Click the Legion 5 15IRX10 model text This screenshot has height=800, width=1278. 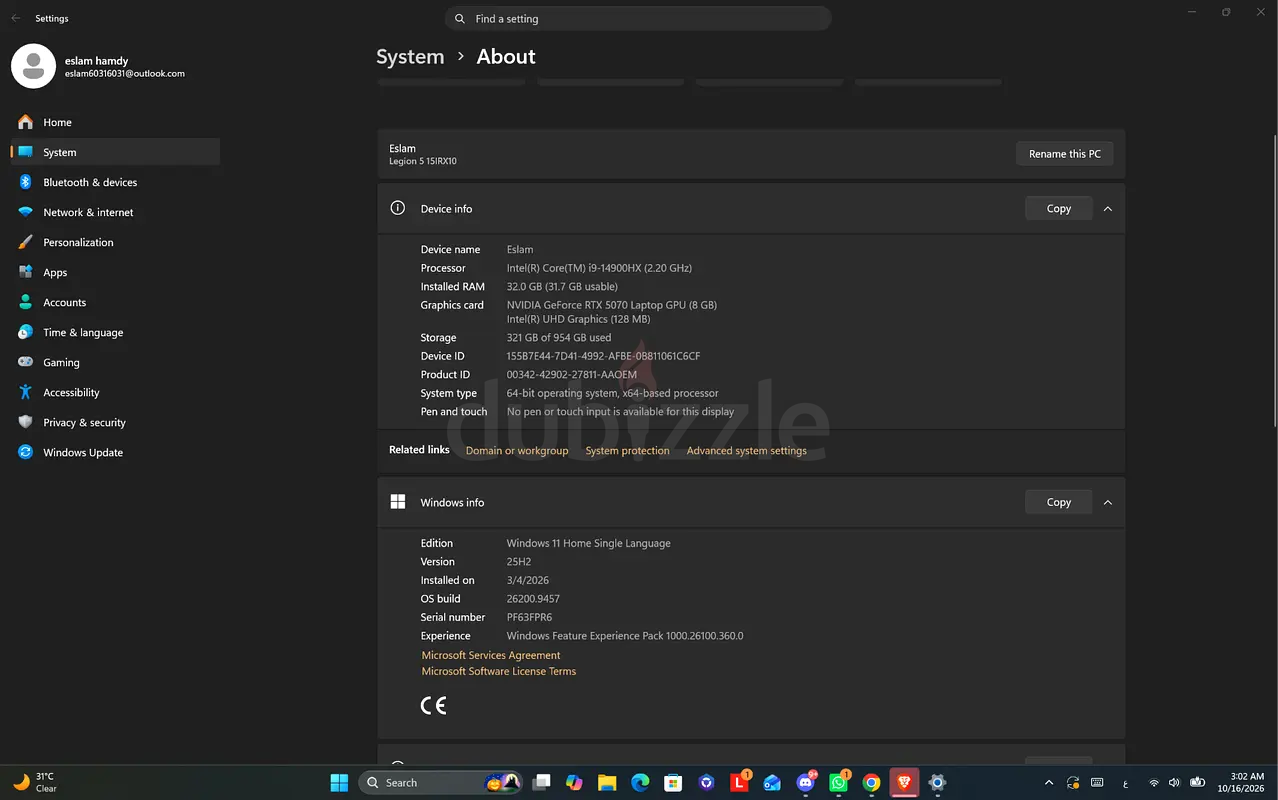423,162
